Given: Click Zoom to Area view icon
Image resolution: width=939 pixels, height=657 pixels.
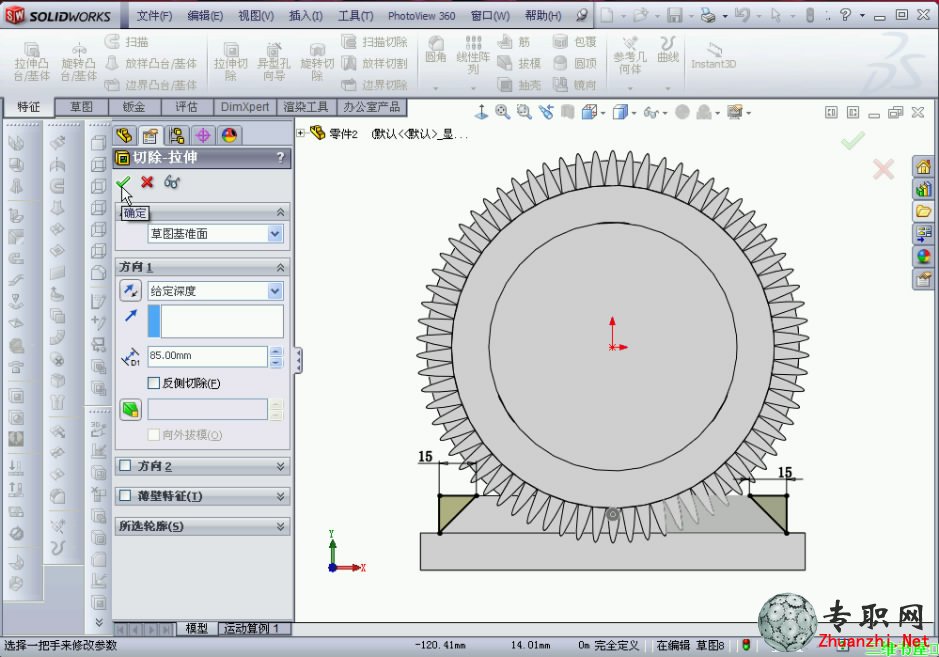Looking at the screenshot, I should pos(524,112).
